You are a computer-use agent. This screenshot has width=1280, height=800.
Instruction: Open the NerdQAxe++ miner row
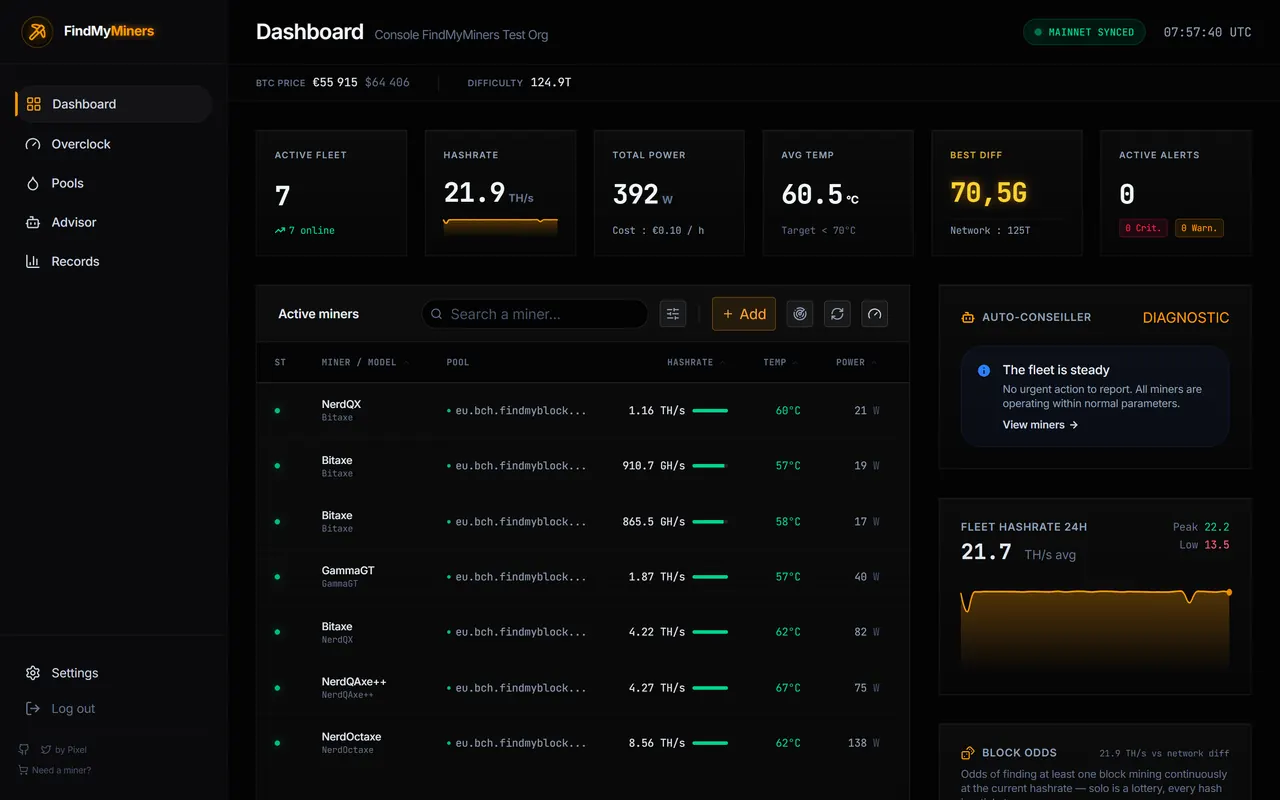582,687
